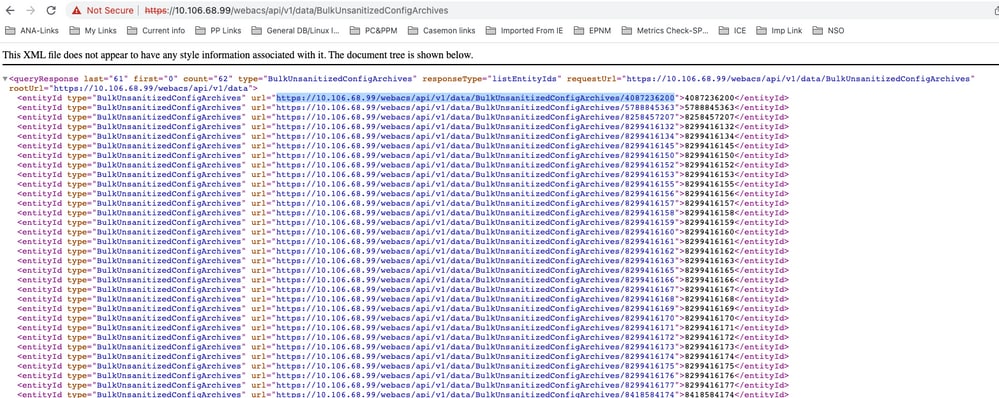Click entity ID value 8299416161
This screenshot has width=999, height=398.
(709, 241)
